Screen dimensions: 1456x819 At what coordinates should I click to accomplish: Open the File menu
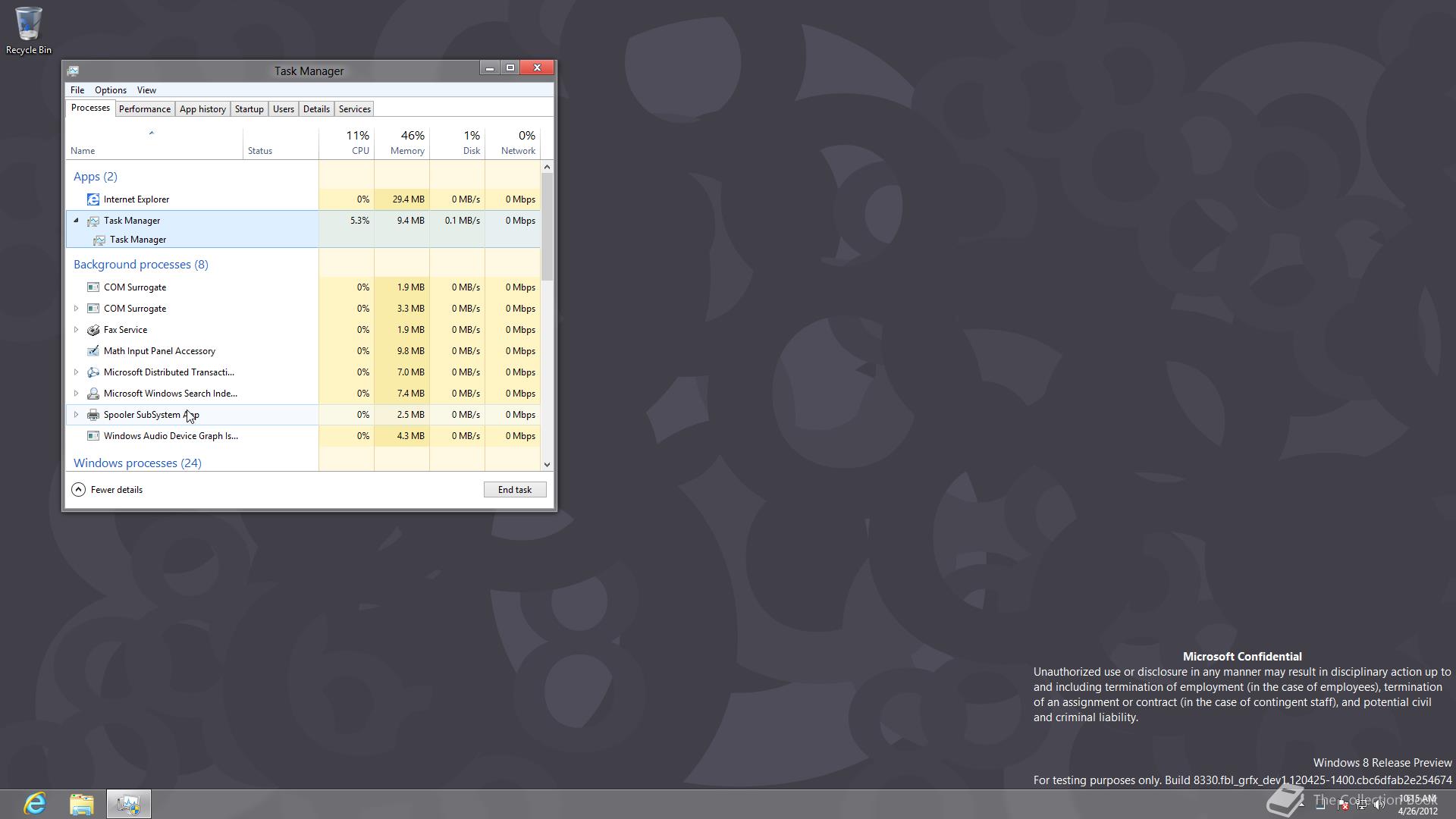point(77,90)
